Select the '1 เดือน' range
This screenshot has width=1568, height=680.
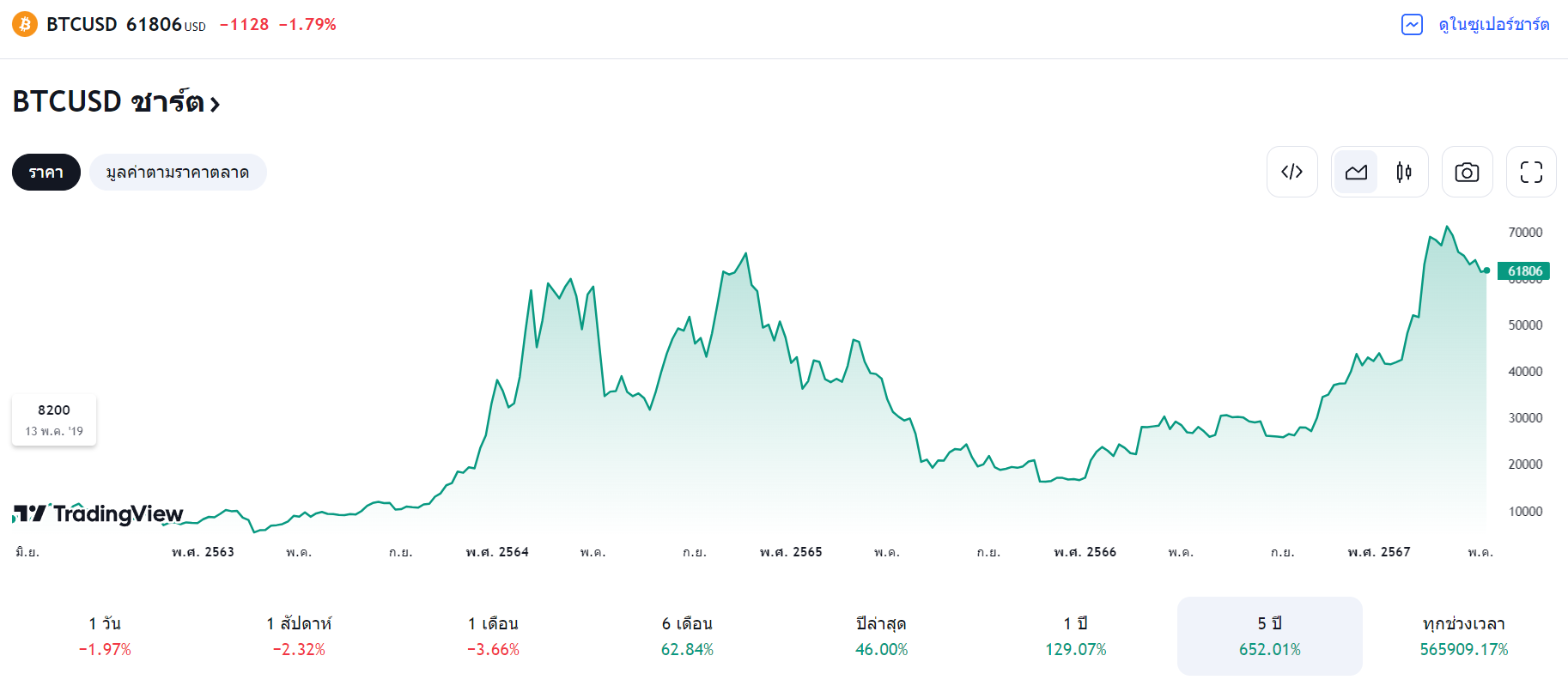(x=493, y=635)
